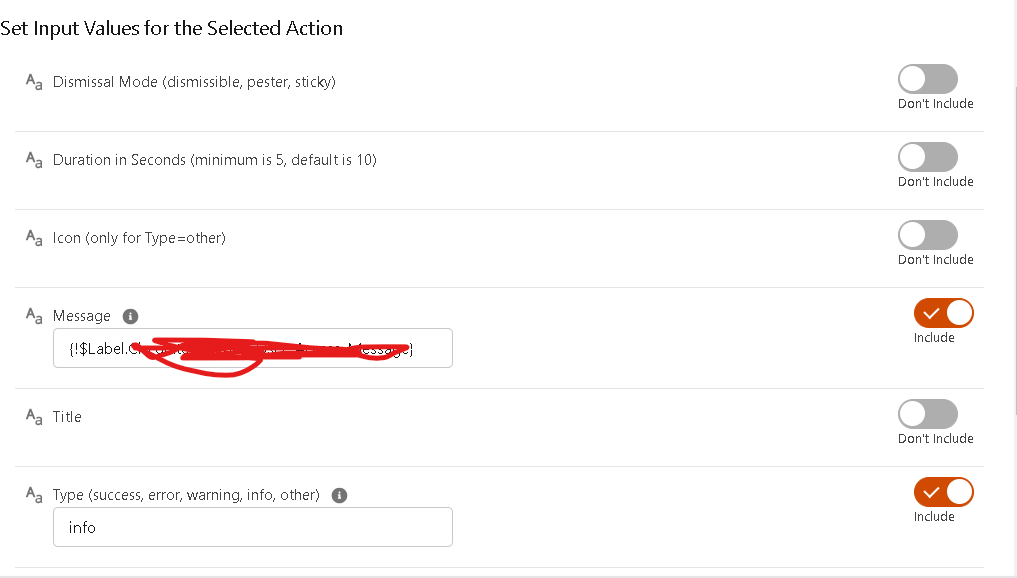The width and height of the screenshot is (1017, 578).
Task: Click the Duration in Seconds label text
Action: [215, 160]
